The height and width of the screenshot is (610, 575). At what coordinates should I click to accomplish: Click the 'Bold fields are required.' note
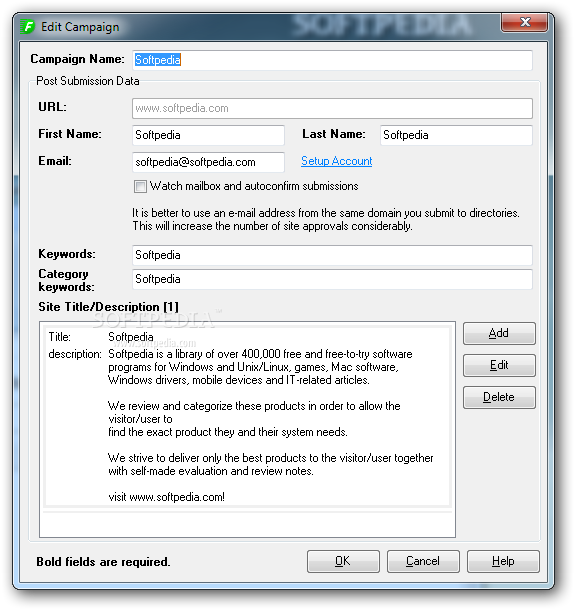tap(103, 562)
